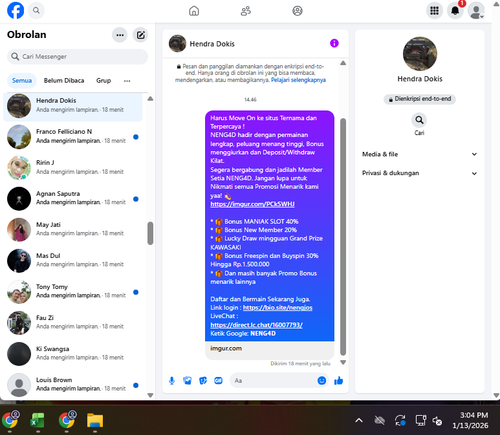Open Pelajari selengkapnya link
Viewport: 500px width, 435px height.
coord(298,80)
